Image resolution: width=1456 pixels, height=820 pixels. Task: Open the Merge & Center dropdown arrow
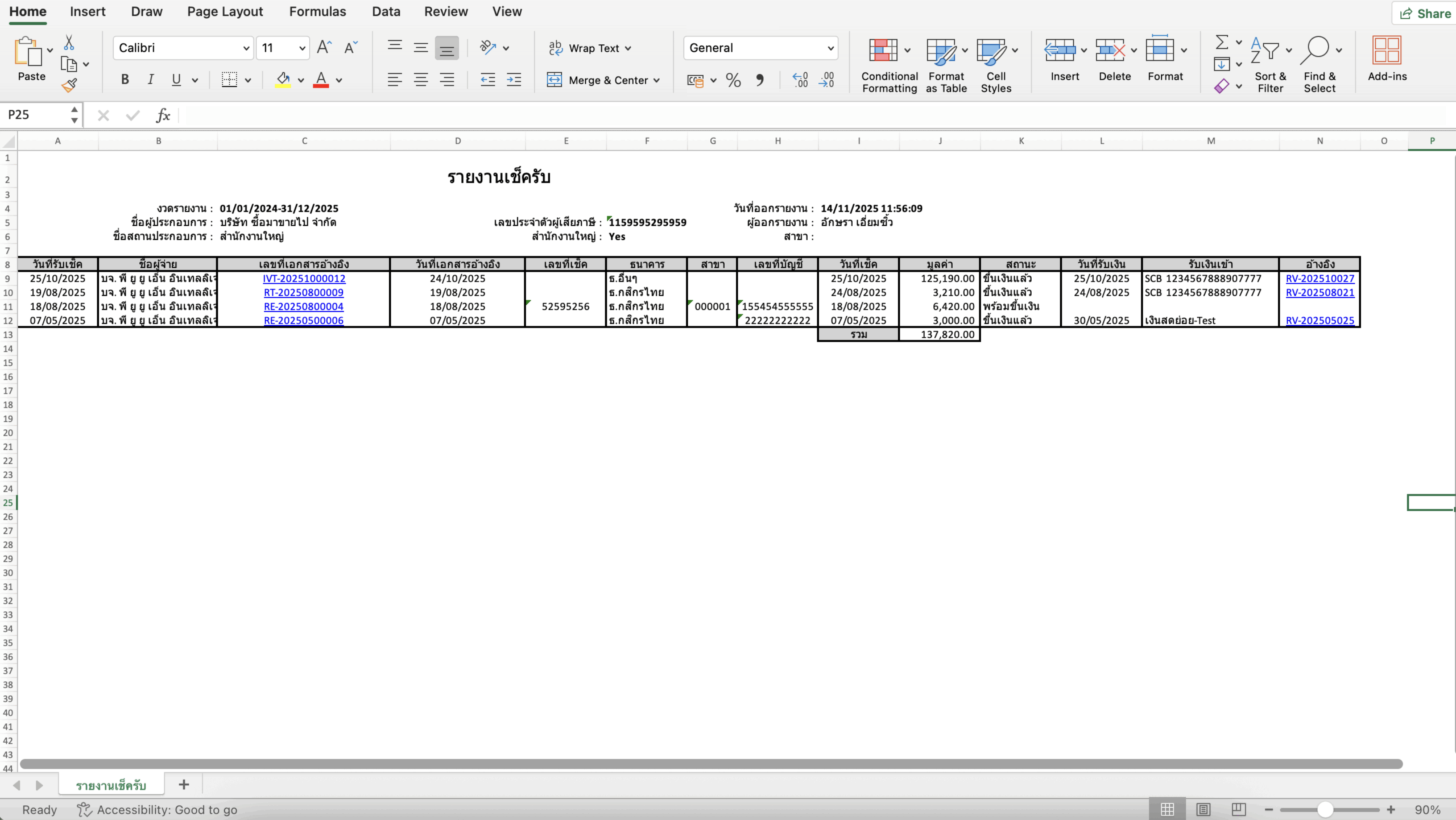(x=657, y=80)
